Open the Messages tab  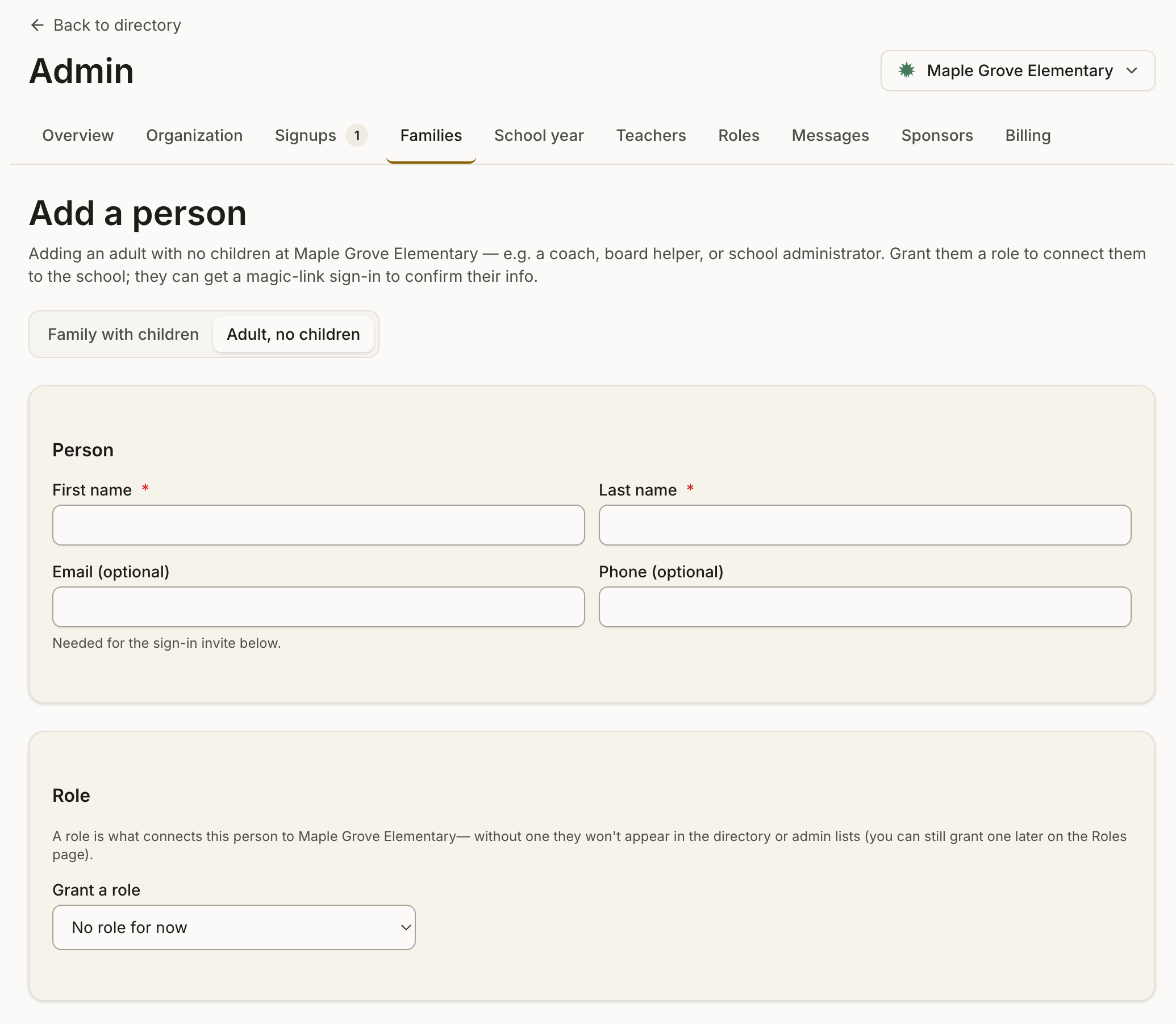click(x=830, y=135)
